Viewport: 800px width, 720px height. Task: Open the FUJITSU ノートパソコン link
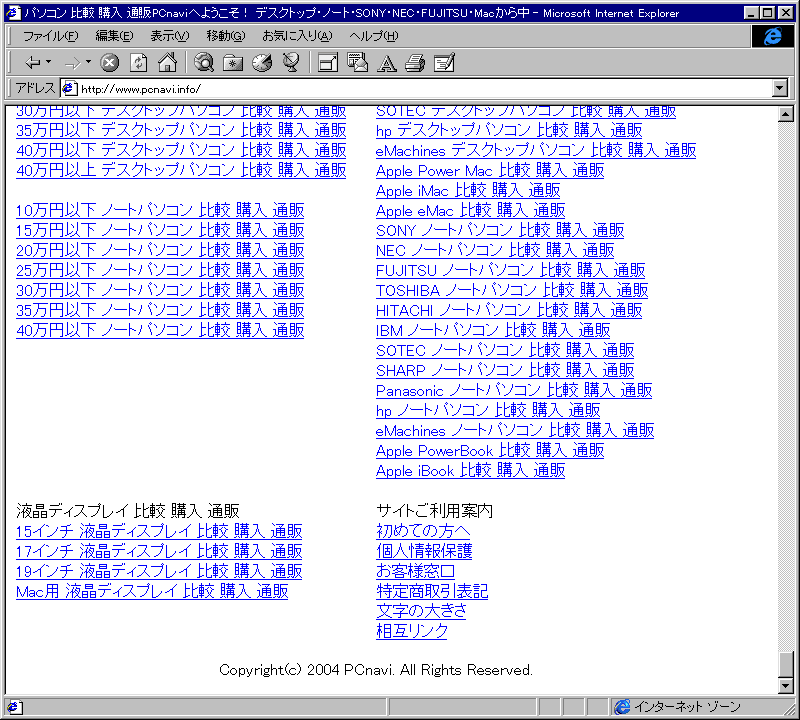pos(511,270)
